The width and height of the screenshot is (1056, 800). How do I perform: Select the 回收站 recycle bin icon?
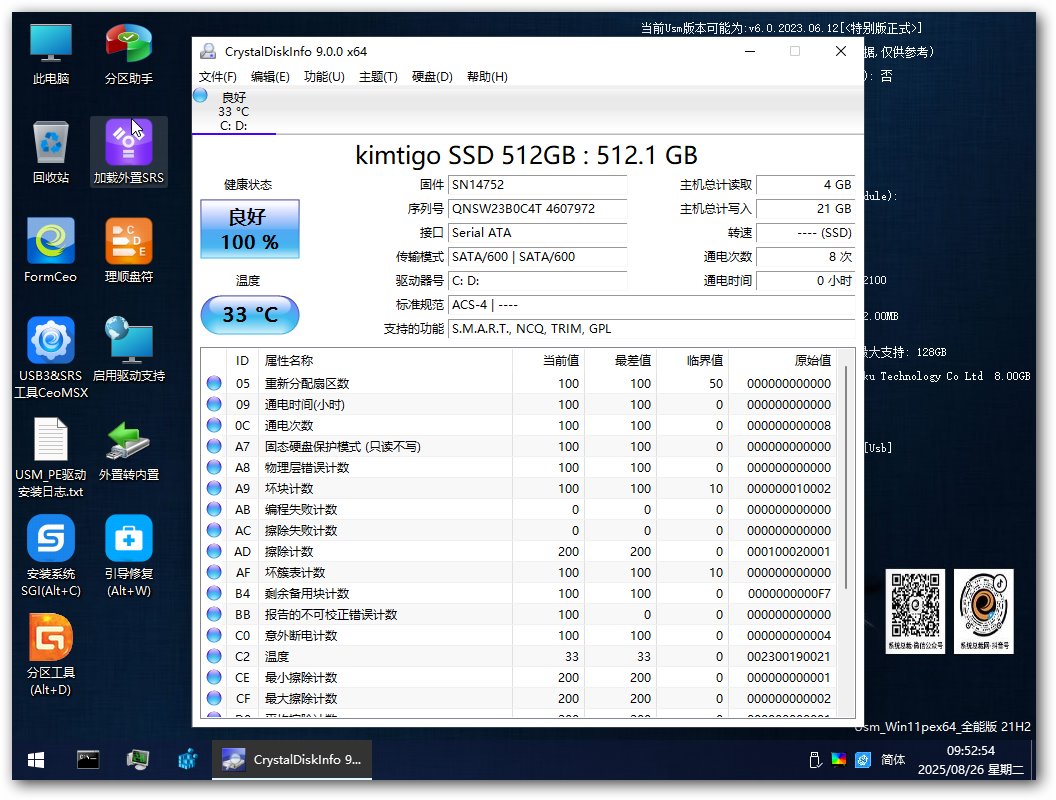51,153
